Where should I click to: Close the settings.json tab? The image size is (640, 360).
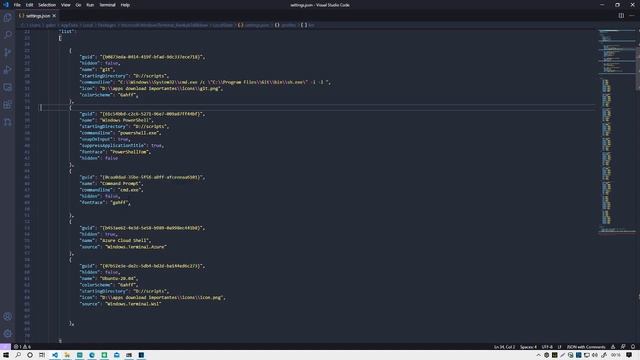tap(54, 16)
